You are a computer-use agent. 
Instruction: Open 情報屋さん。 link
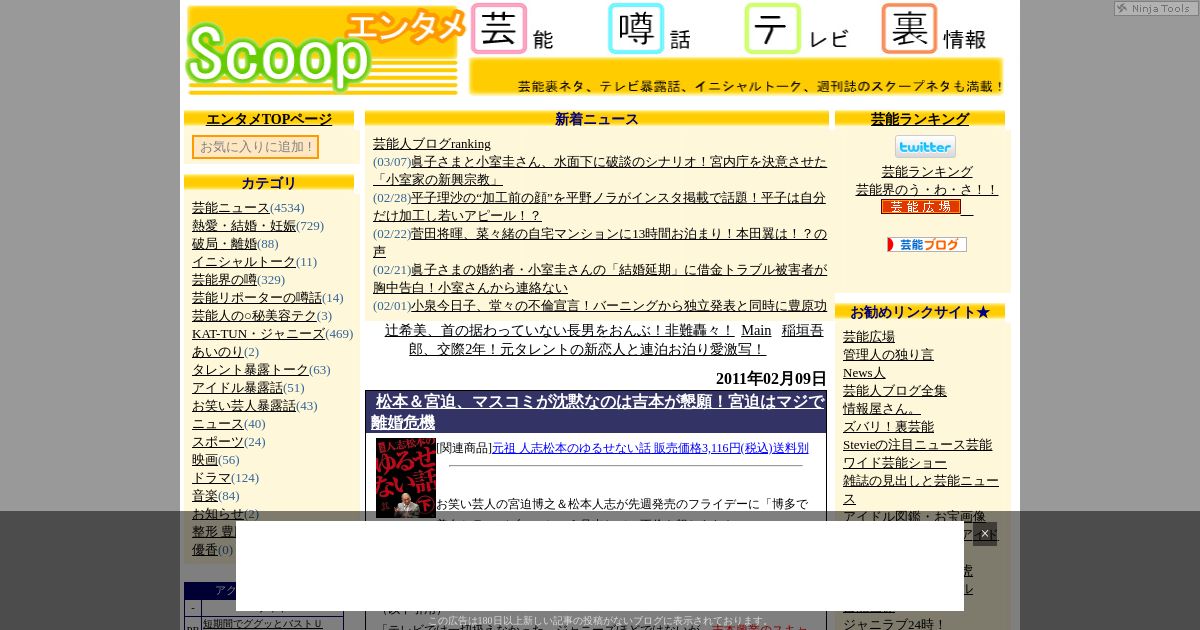point(882,409)
